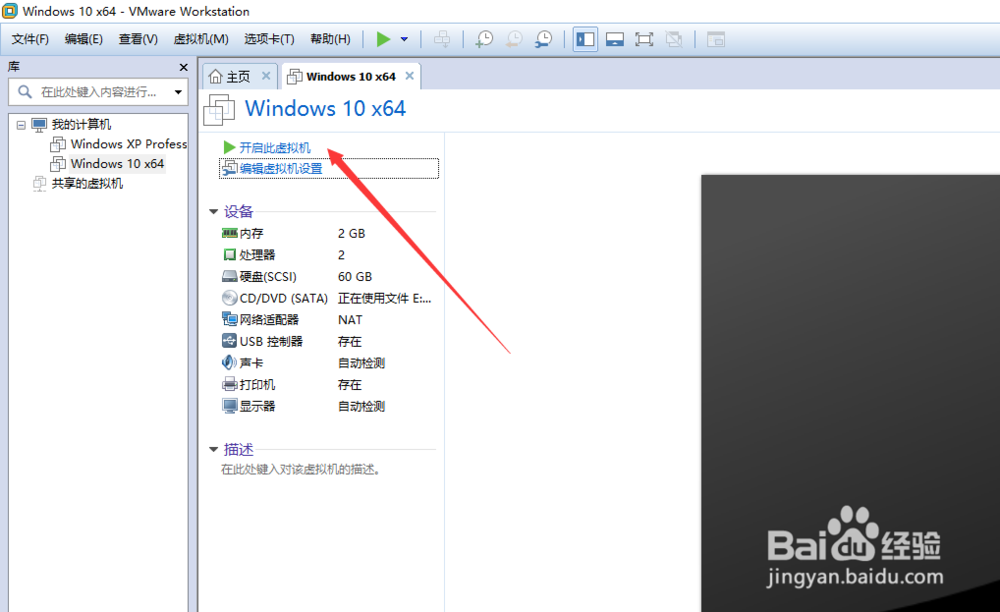Click the VM description input area
Screen dimensions: 1000x612
pyautogui.click(x=301, y=470)
